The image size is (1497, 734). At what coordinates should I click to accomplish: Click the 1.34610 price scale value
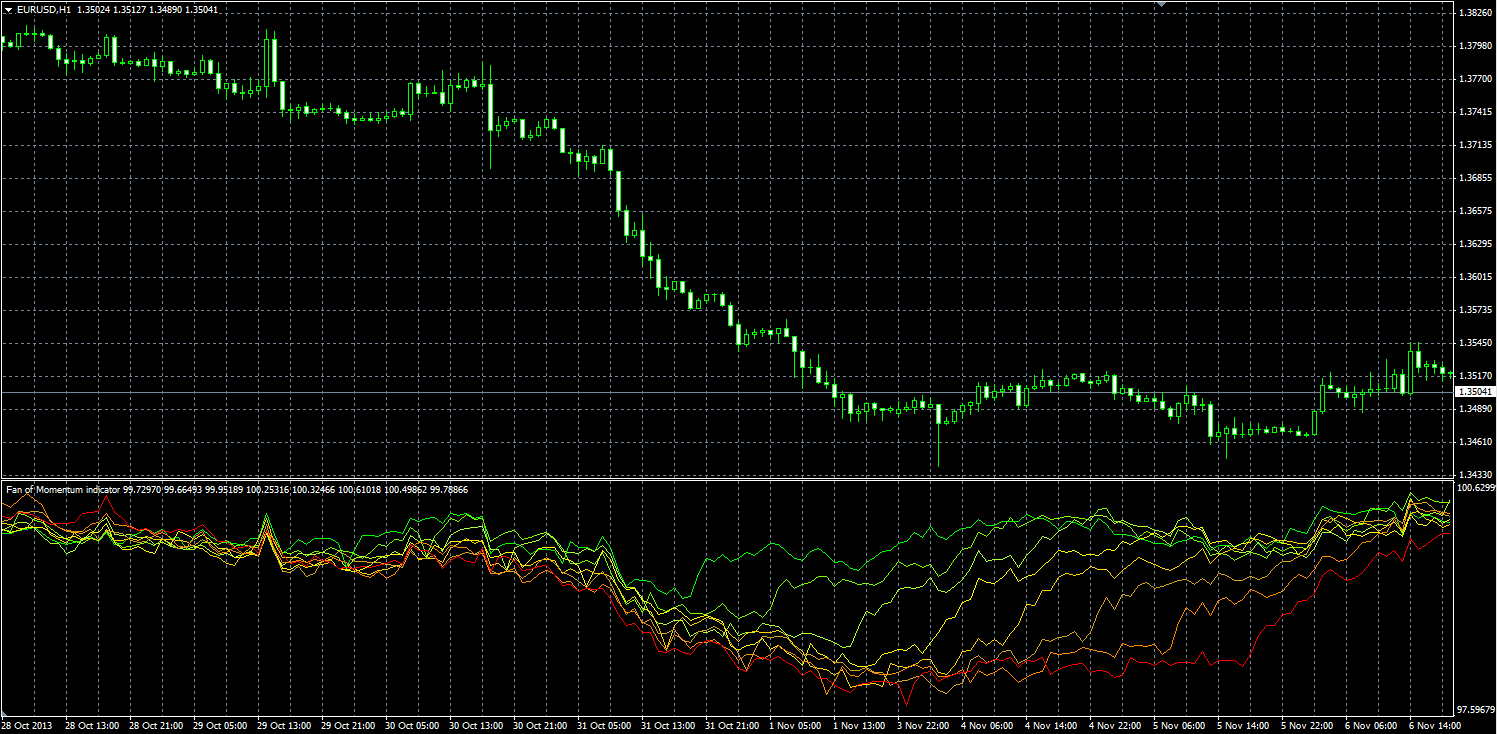(x=1476, y=442)
